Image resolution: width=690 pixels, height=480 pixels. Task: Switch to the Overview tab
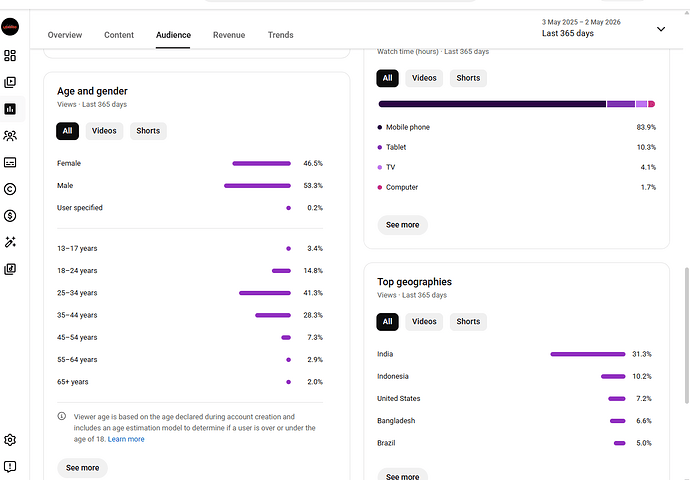click(x=65, y=35)
